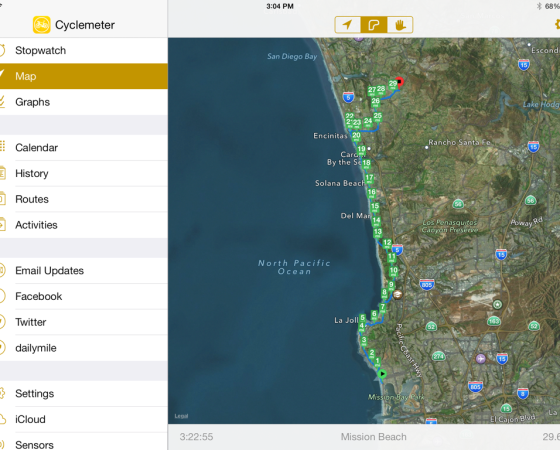Click the Route 274 shield on map
The image size is (560, 450).
[439, 356]
